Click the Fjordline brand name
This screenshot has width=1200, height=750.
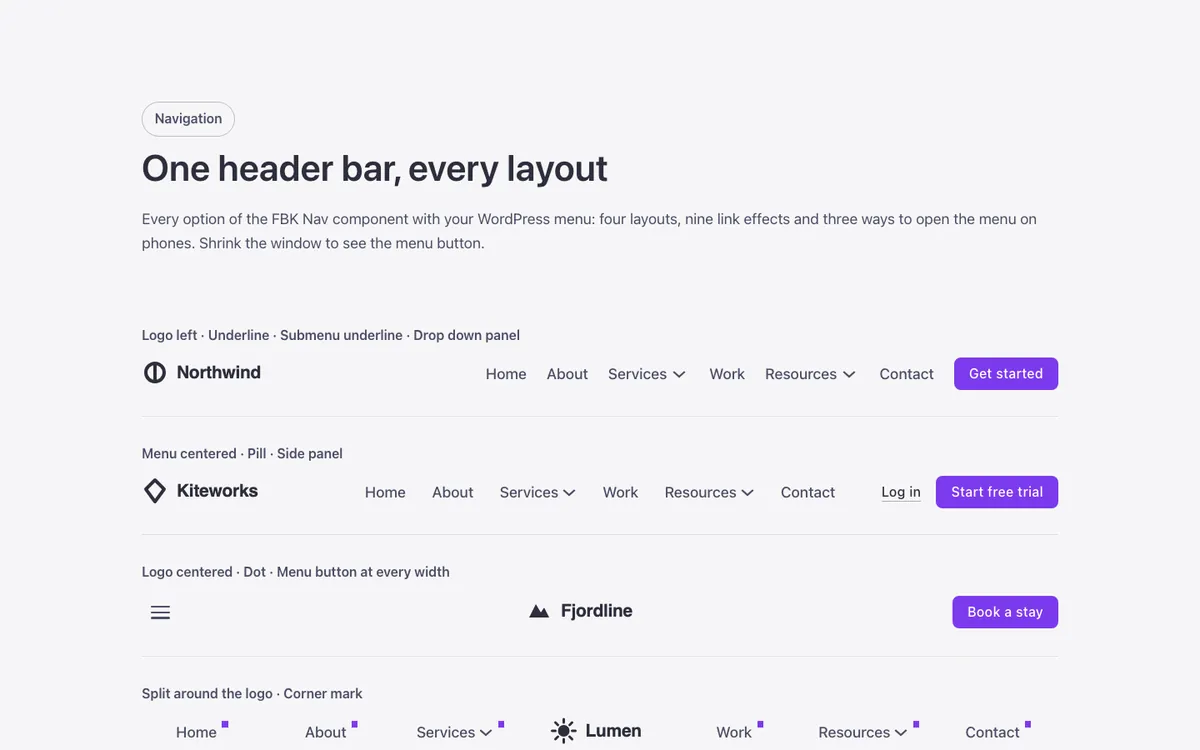597,611
